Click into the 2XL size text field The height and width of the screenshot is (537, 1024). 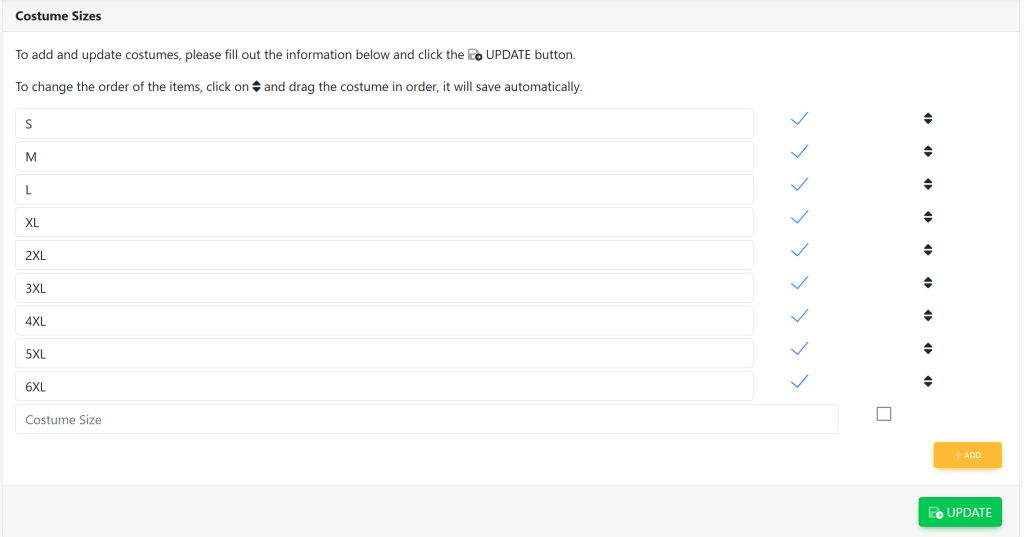(384, 255)
